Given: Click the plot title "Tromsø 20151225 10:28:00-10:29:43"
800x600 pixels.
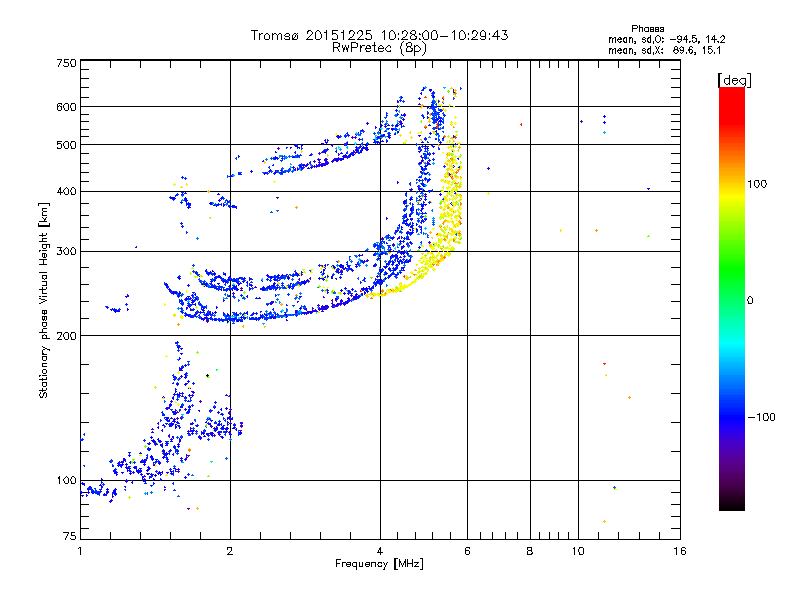Looking at the screenshot, I should 379,35.
